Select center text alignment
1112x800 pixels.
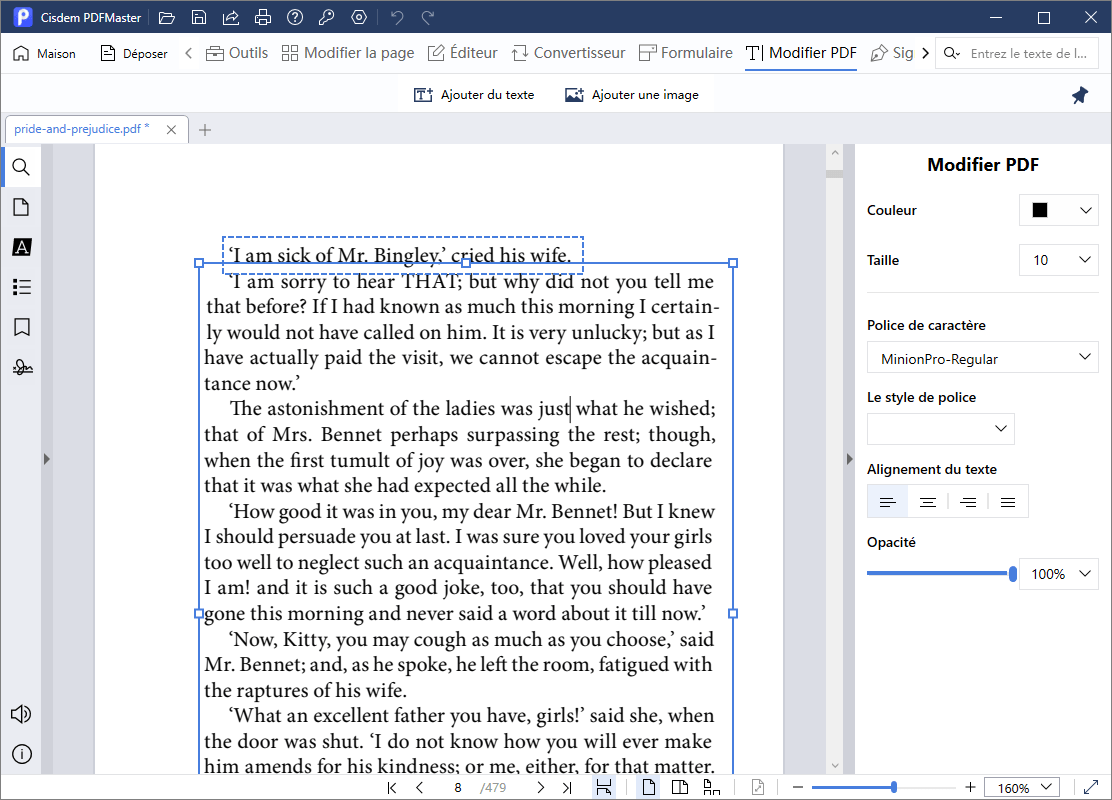pyautogui.click(x=927, y=501)
